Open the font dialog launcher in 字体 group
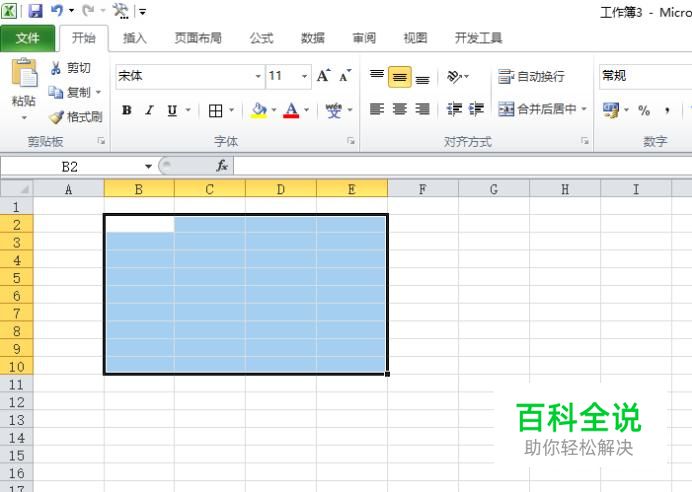The image size is (692, 492). [351, 141]
